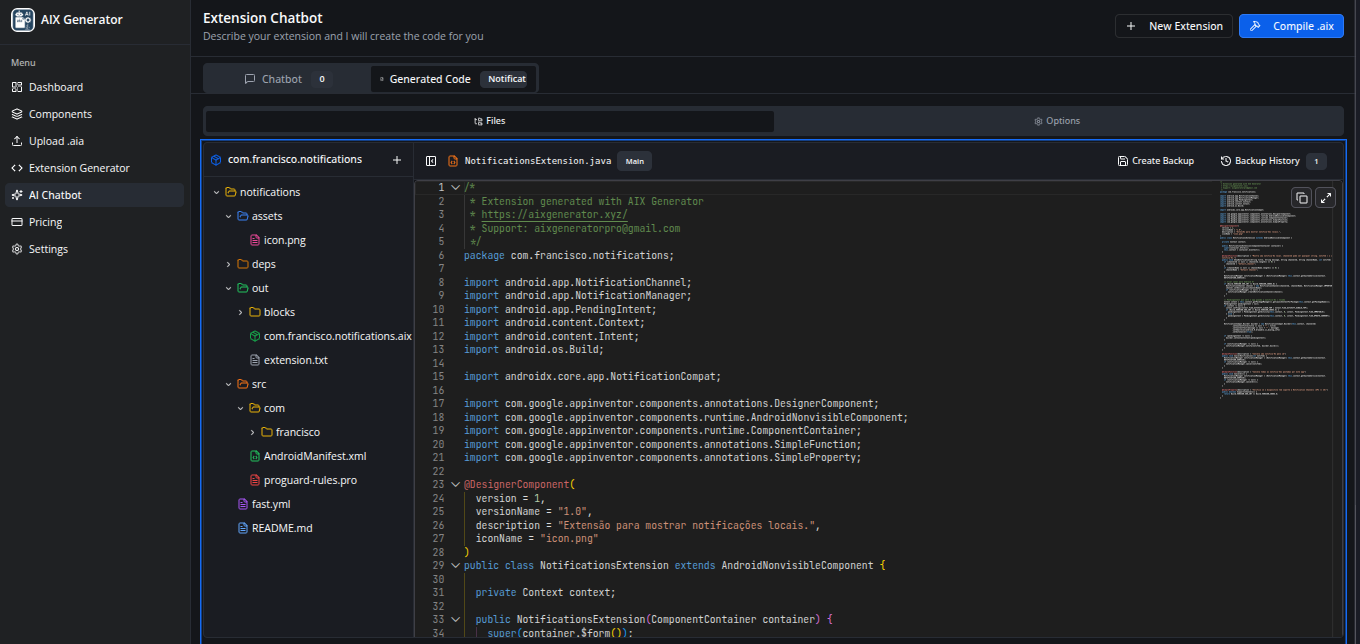Collapse the notifications root folder

[x=217, y=192]
